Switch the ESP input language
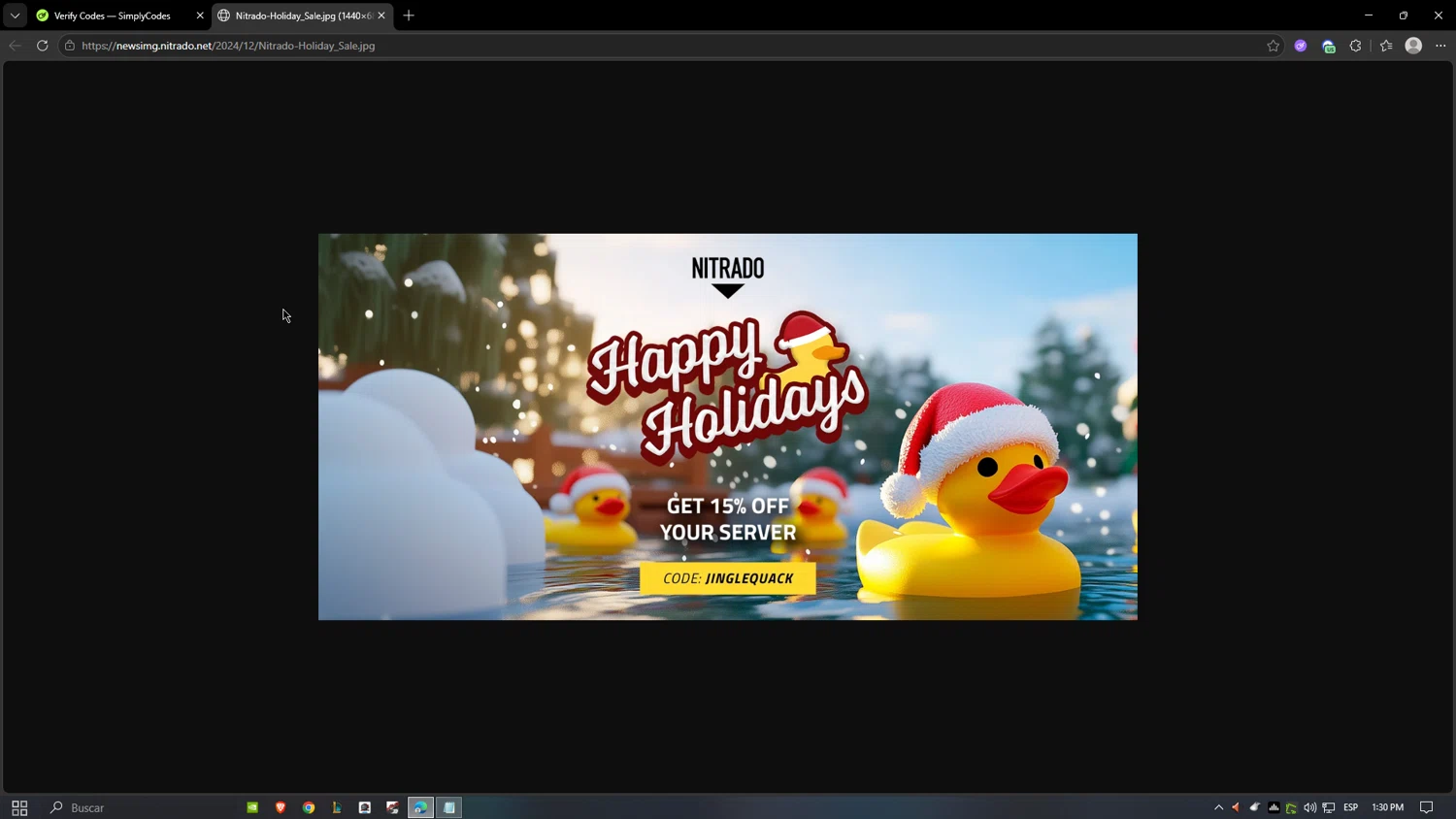The width and height of the screenshot is (1456, 819). click(x=1350, y=807)
